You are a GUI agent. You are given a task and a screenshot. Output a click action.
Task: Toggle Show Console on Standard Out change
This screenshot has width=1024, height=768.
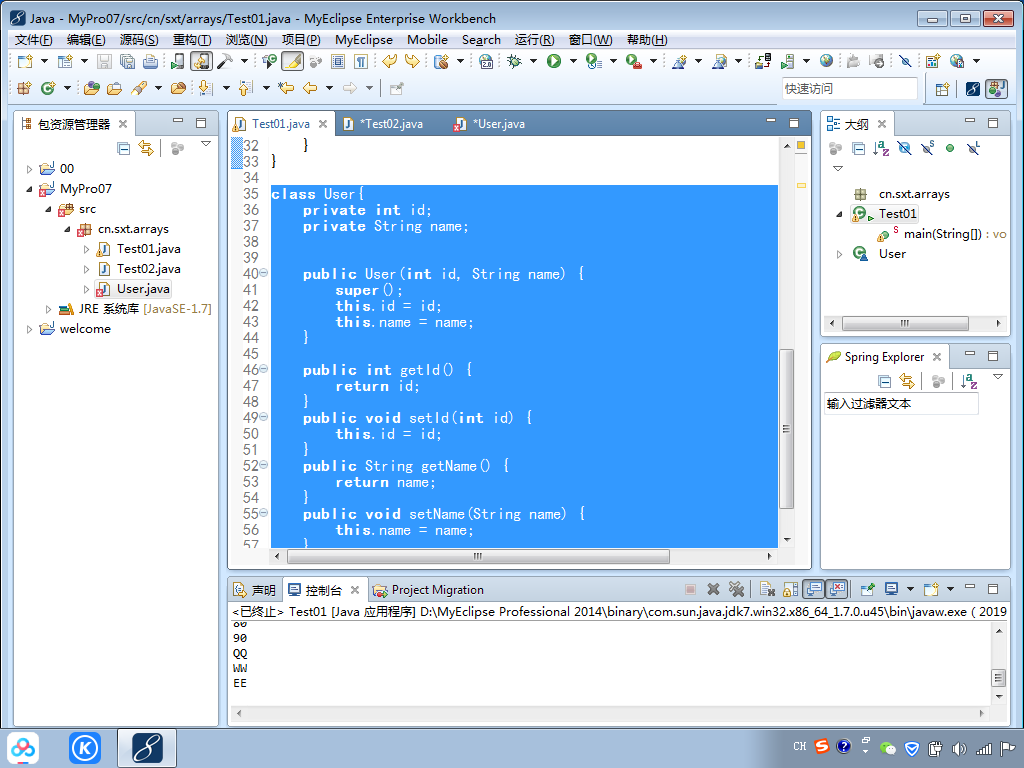tap(814, 590)
